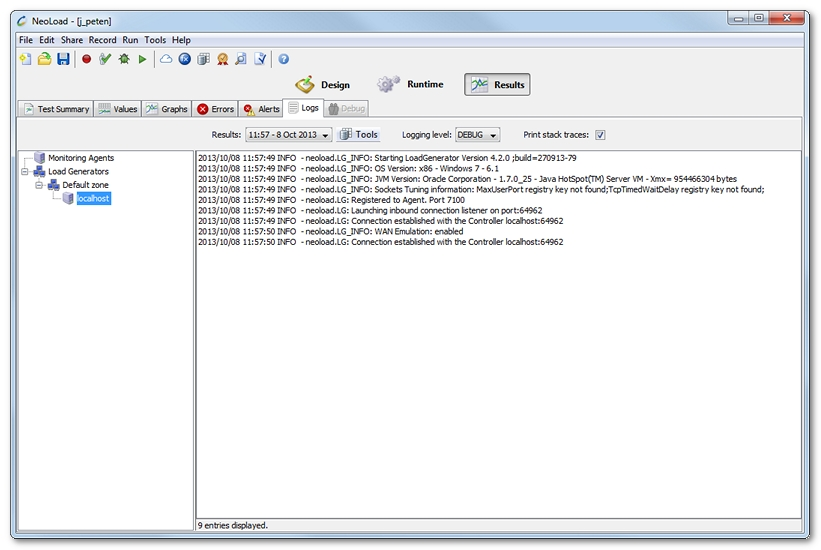Image resolution: width=821 pixels, height=550 pixels.
Task: Select Monitoring Agents in the tree
Action: tap(80, 158)
